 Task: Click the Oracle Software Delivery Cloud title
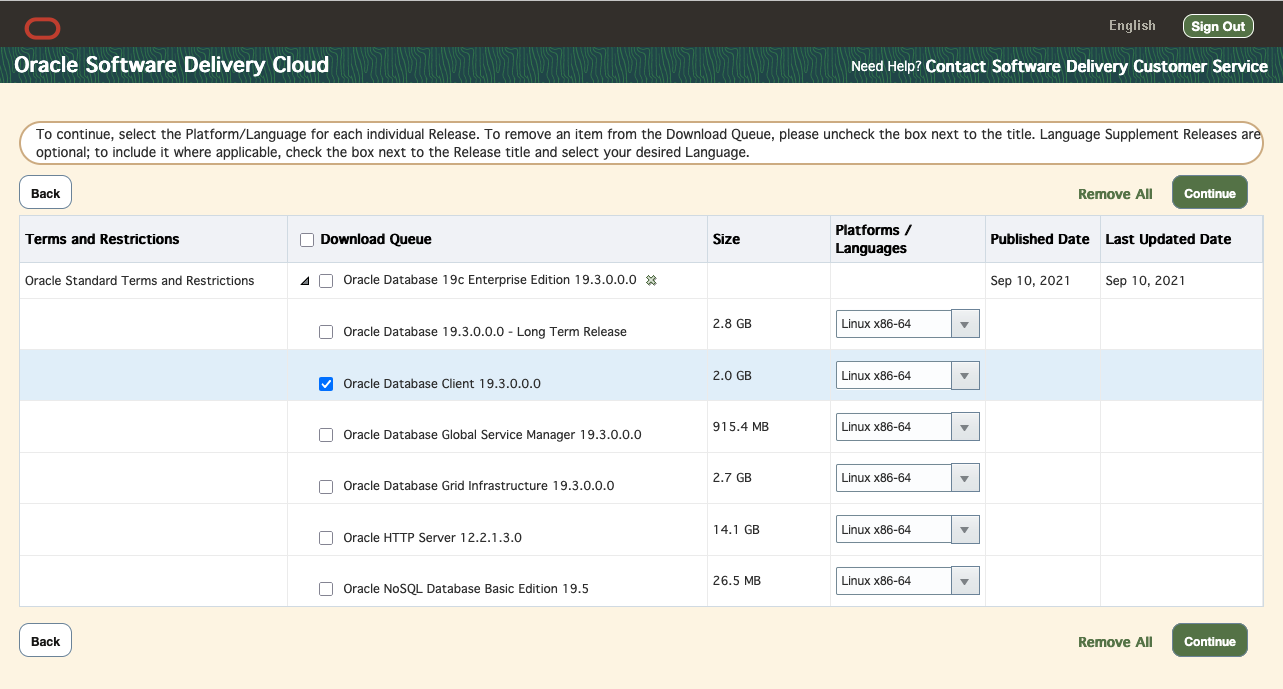tap(171, 65)
